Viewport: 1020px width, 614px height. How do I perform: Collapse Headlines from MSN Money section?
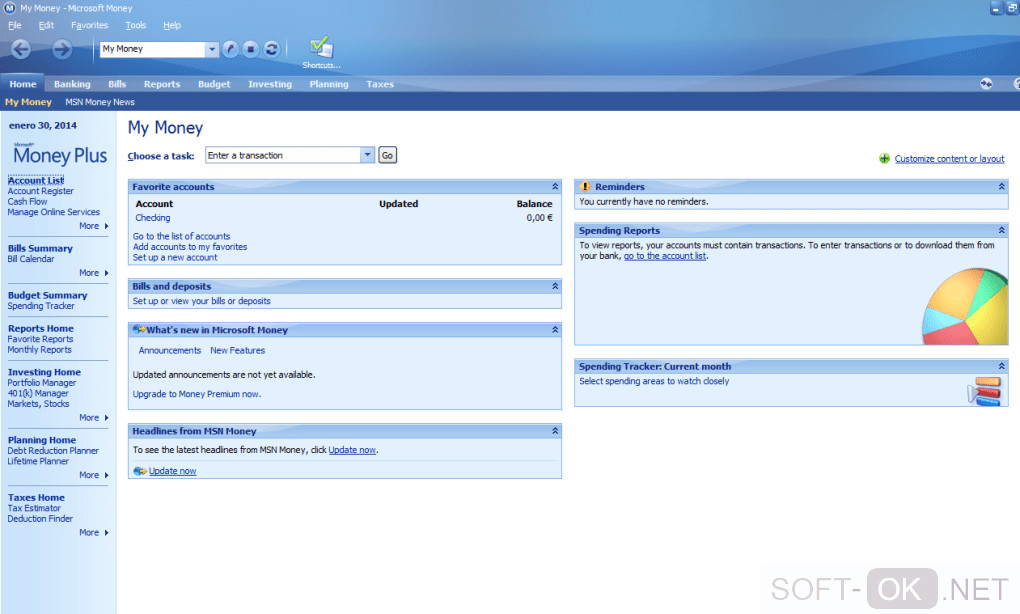click(555, 431)
